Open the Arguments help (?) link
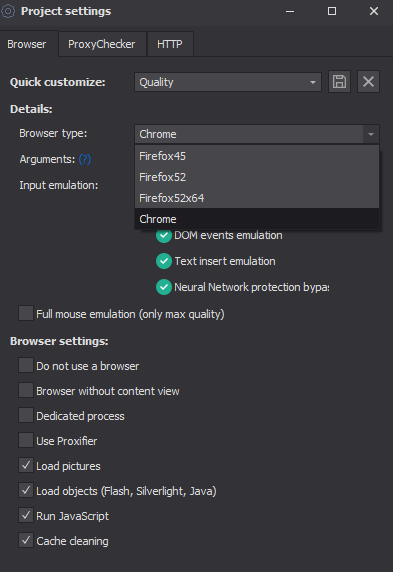The width and height of the screenshot is (393, 572). click(85, 159)
